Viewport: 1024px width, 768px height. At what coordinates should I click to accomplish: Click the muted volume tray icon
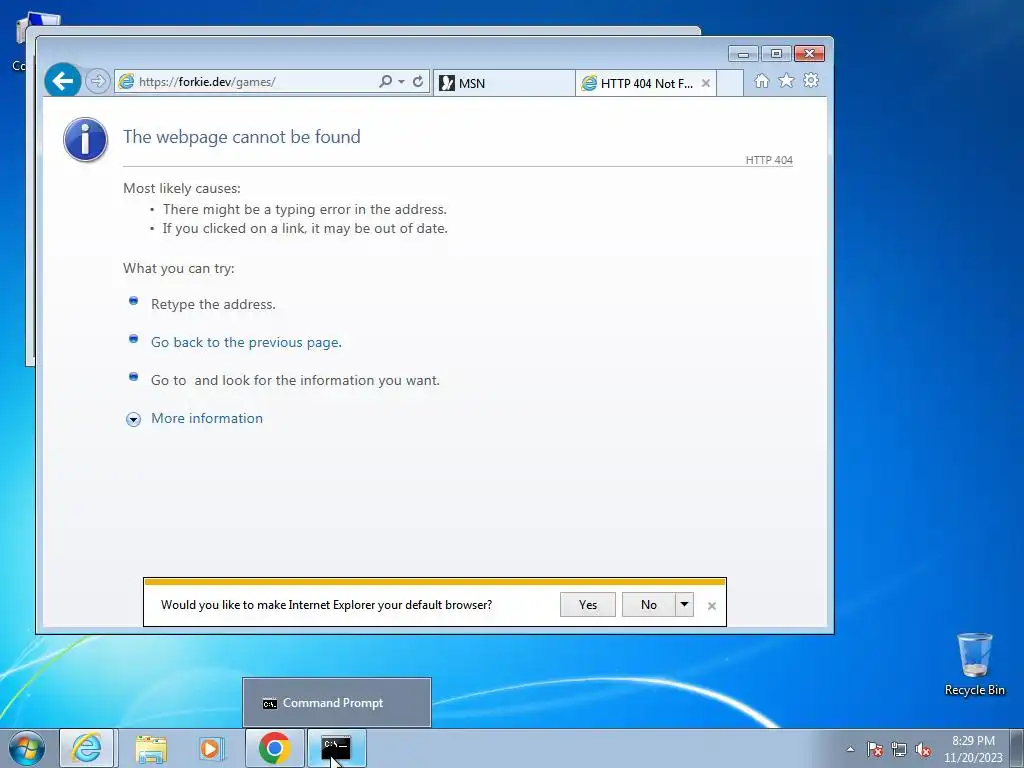tap(923, 750)
